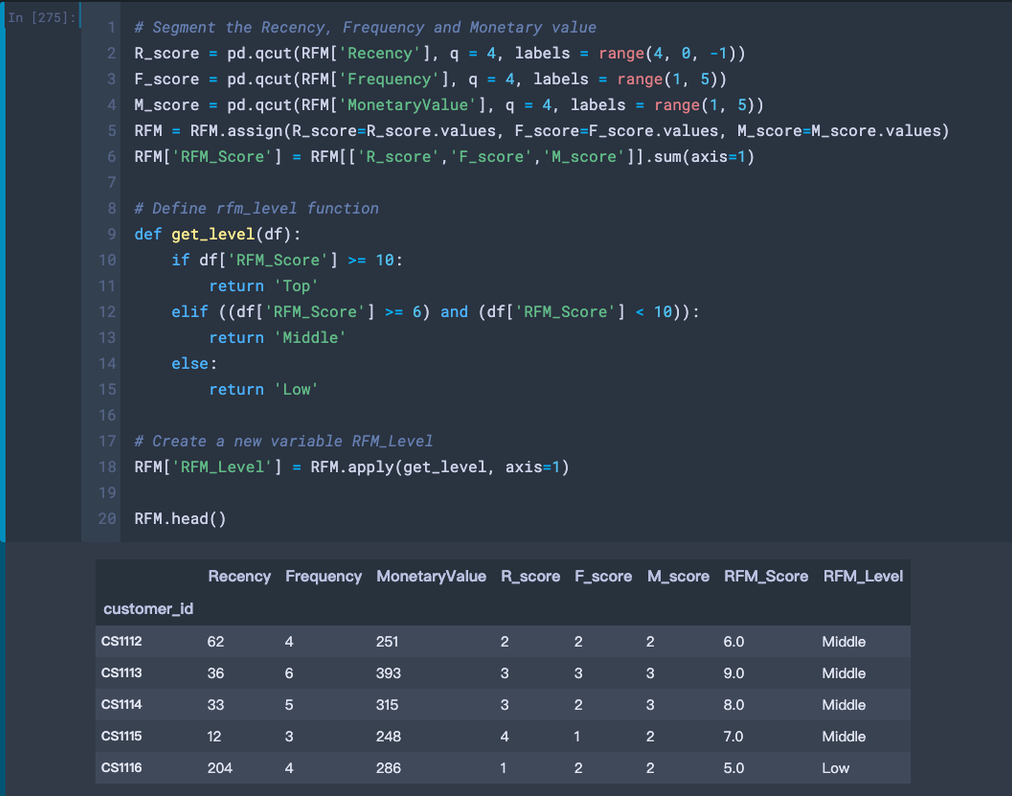The width and height of the screenshot is (1012, 796).
Task: Click the 'M_score' column header
Action: click(x=678, y=577)
